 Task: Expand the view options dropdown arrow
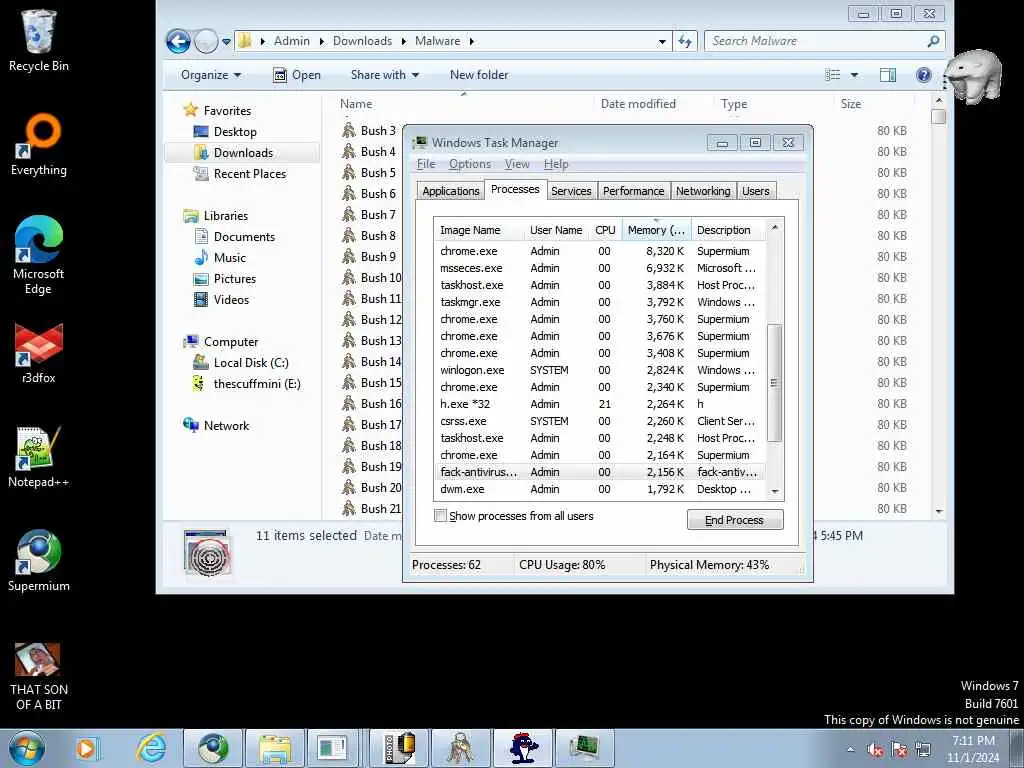pos(854,75)
